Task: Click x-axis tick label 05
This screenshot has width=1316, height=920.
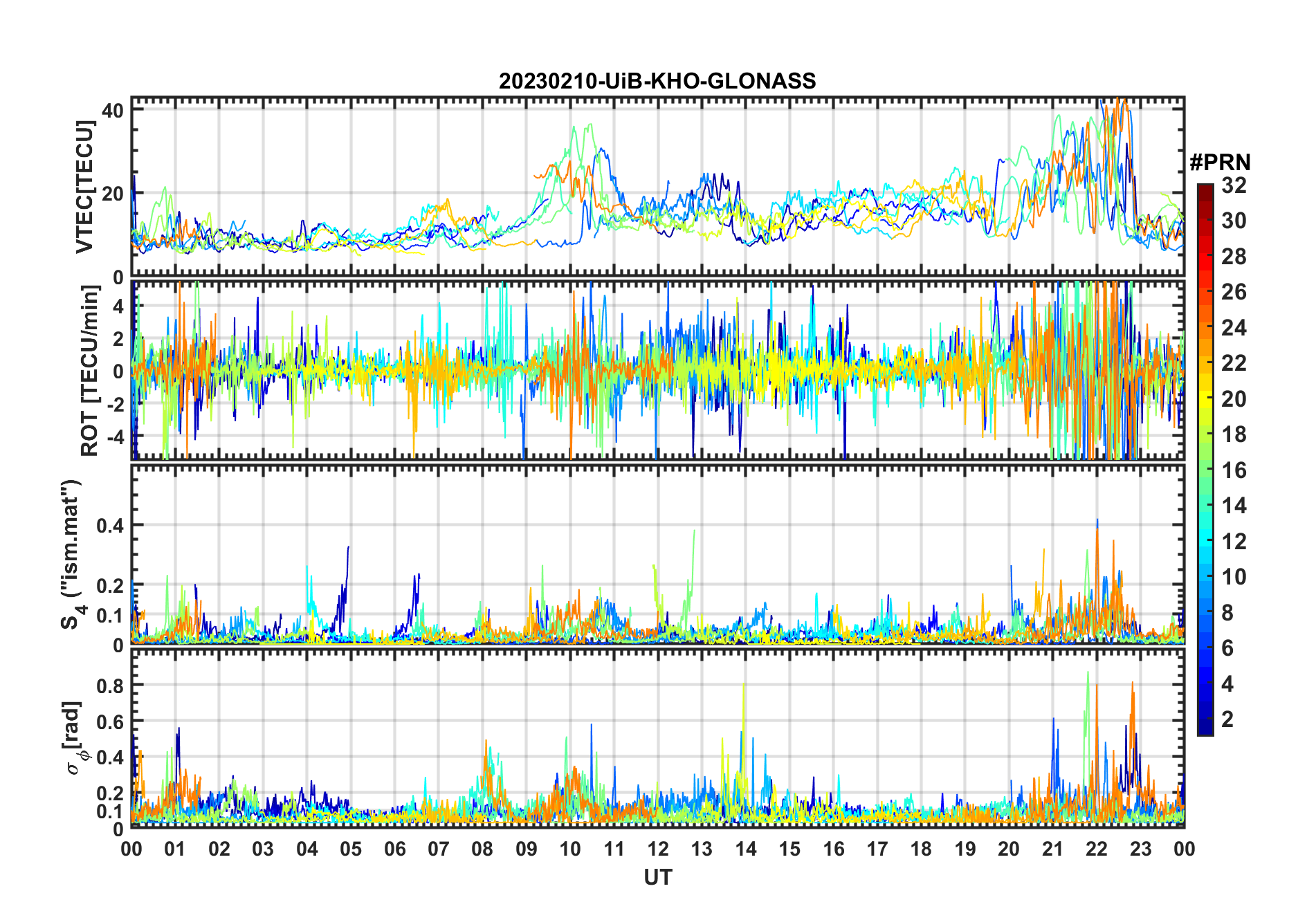Action: [x=351, y=849]
